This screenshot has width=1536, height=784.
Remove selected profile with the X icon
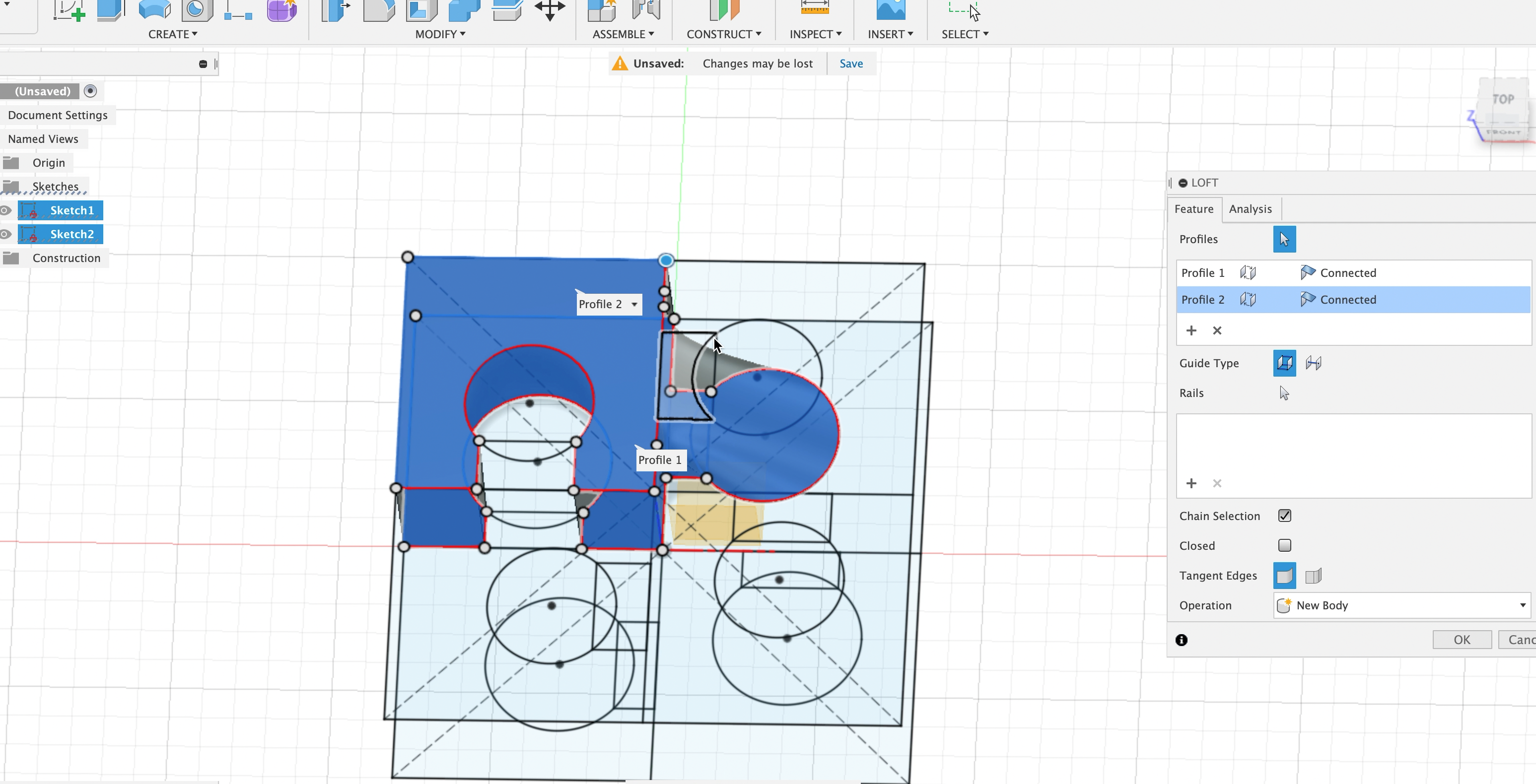coord(1217,330)
